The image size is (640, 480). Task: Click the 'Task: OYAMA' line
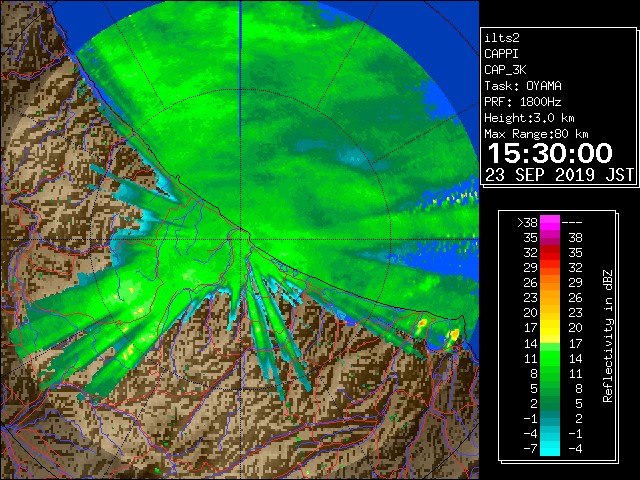[x=523, y=86]
